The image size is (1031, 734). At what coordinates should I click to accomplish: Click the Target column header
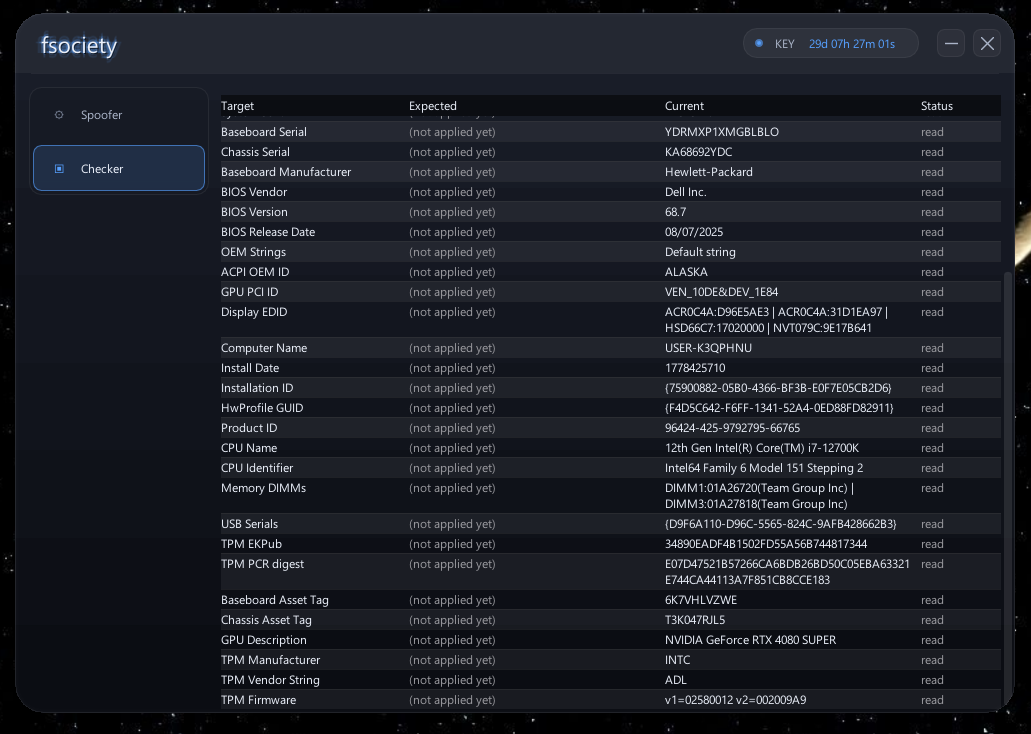(237, 106)
